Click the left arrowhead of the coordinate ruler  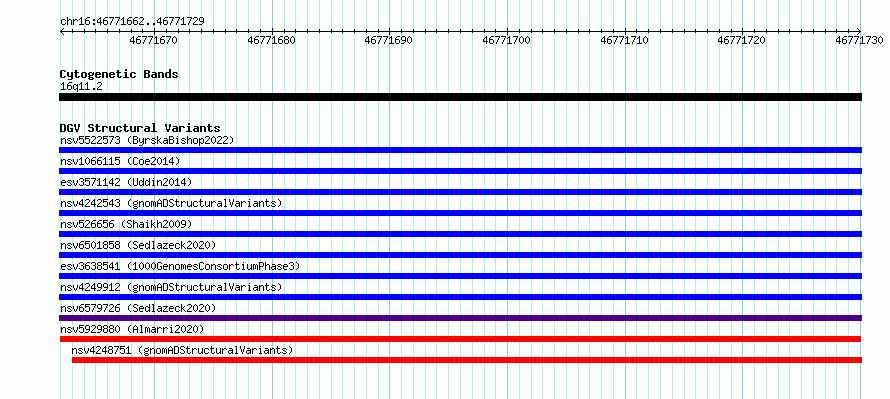(62, 32)
